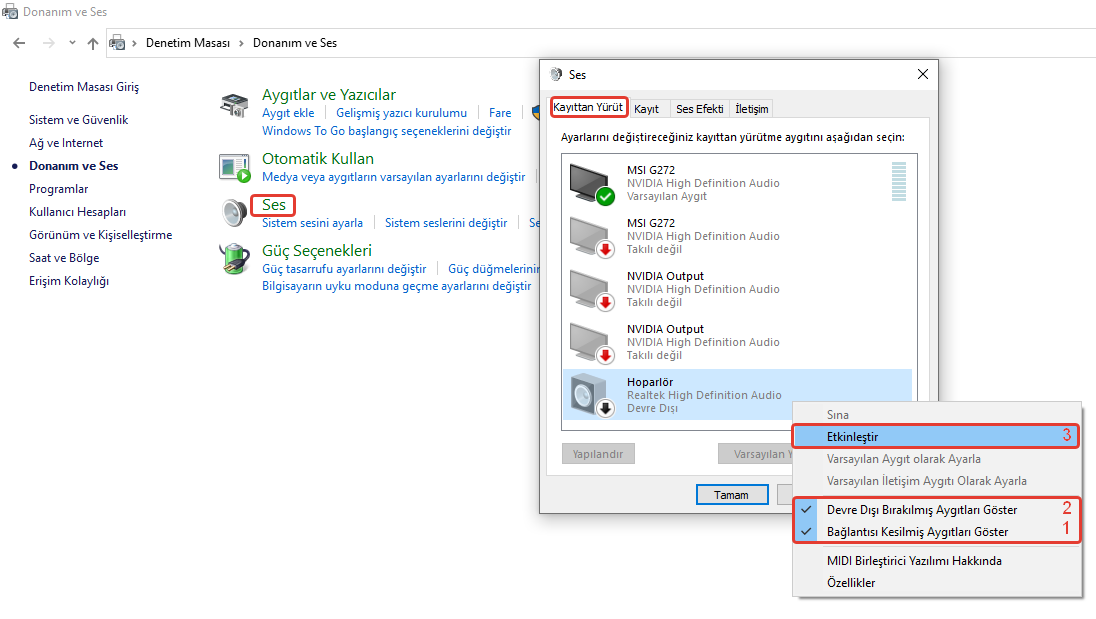Open the recent locations dropdown chevron
The image size is (1096, 619).
pyautogui.click(x=72, y=43)
